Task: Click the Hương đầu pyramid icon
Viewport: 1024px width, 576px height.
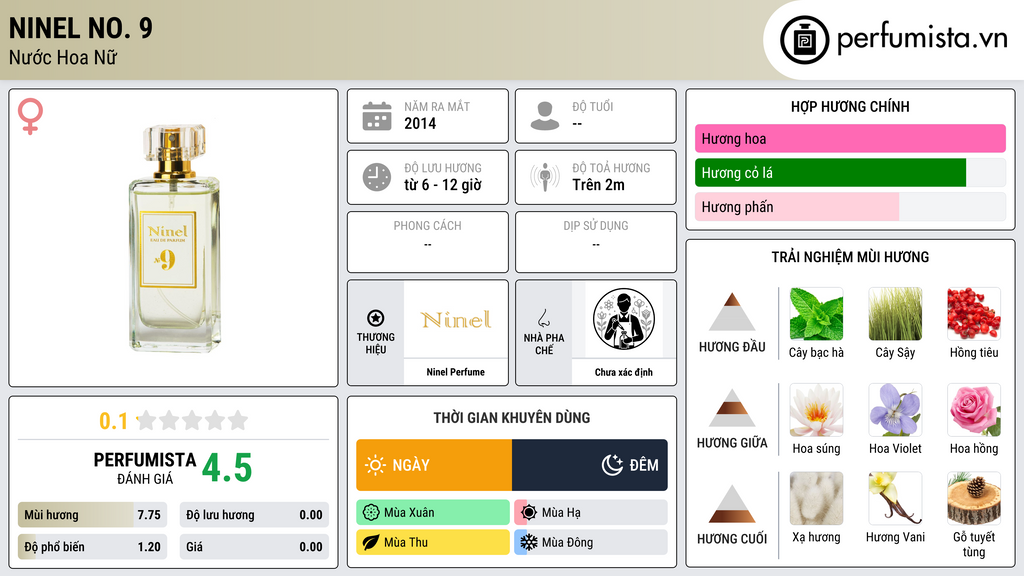Action: (x=732, y=312)
